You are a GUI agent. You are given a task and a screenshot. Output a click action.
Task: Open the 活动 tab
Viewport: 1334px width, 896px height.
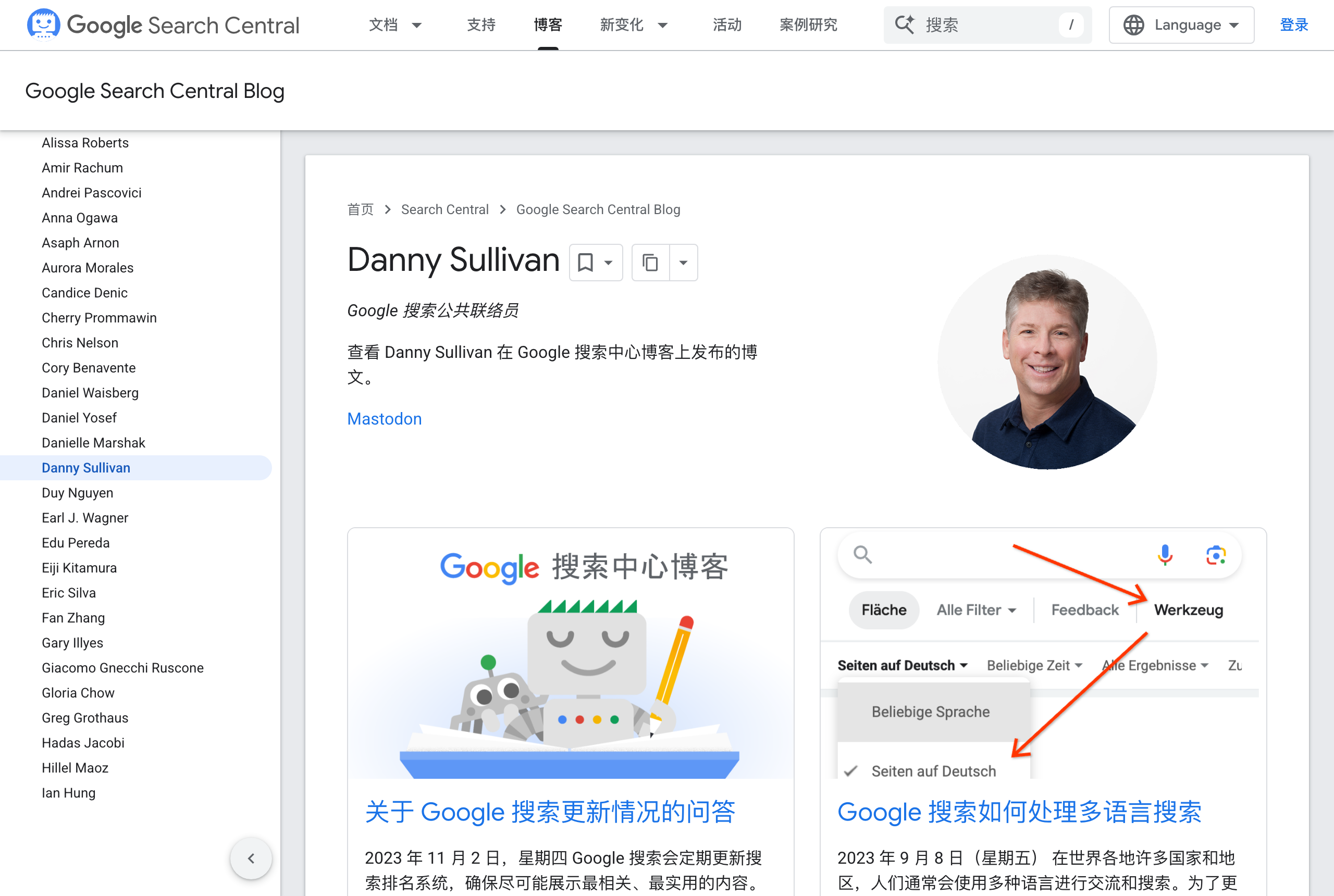tap(727, 25)
